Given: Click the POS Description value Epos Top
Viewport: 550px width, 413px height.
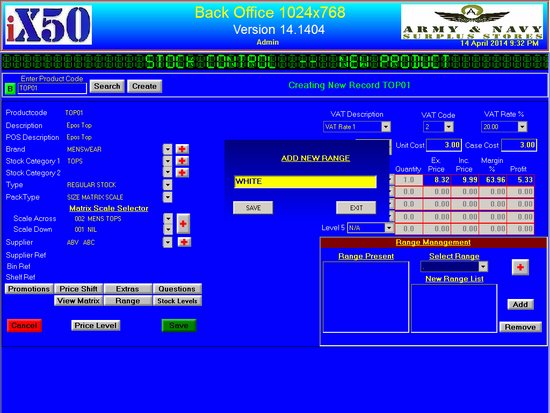Looking at the screenshot, I should 79,137.
